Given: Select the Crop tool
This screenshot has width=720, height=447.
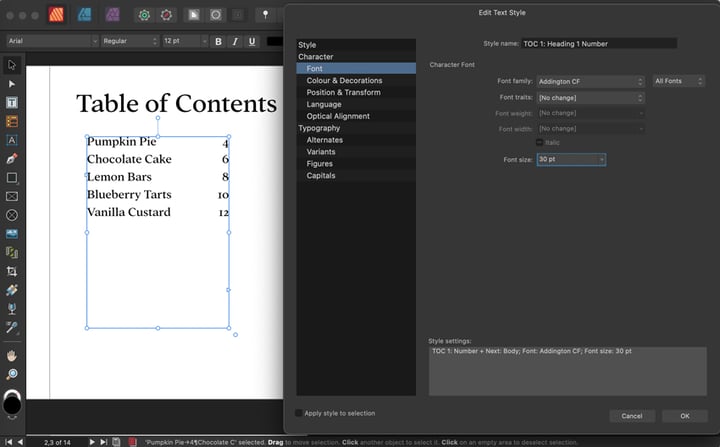Looking at the screenshot, I should coord(12,271).
